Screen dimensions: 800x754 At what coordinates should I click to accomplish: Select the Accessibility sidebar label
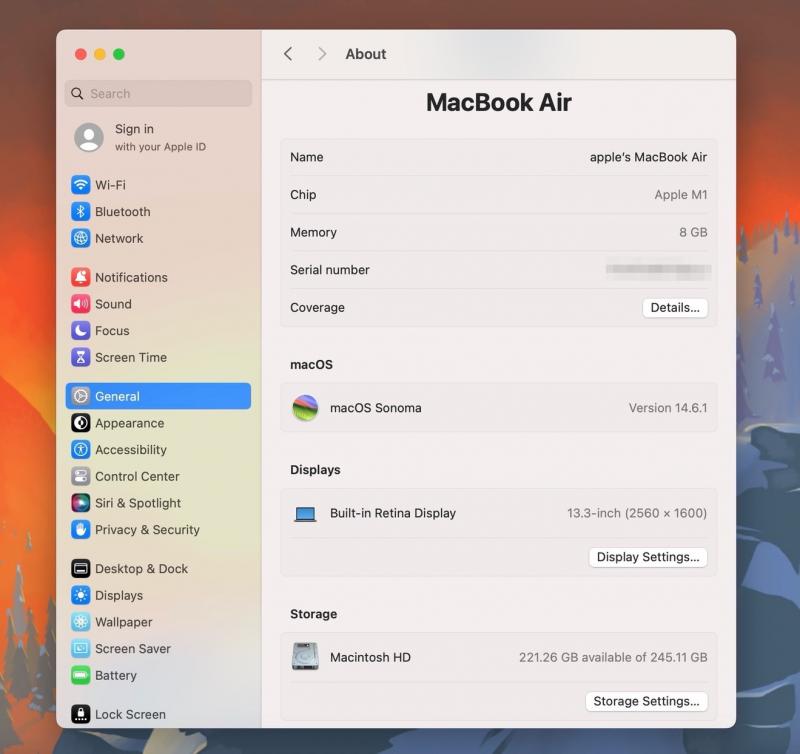[x=131, y=449]
